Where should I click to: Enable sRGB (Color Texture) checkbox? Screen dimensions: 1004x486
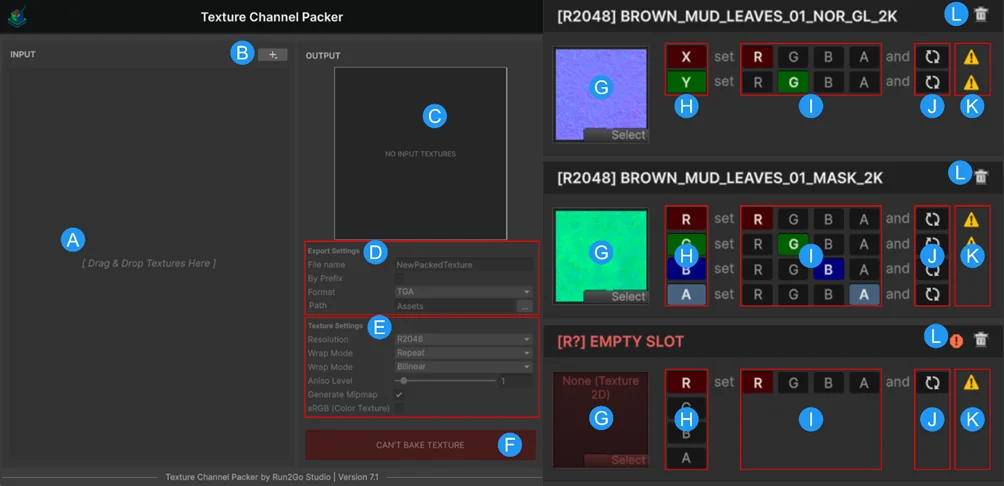[400, 408]
